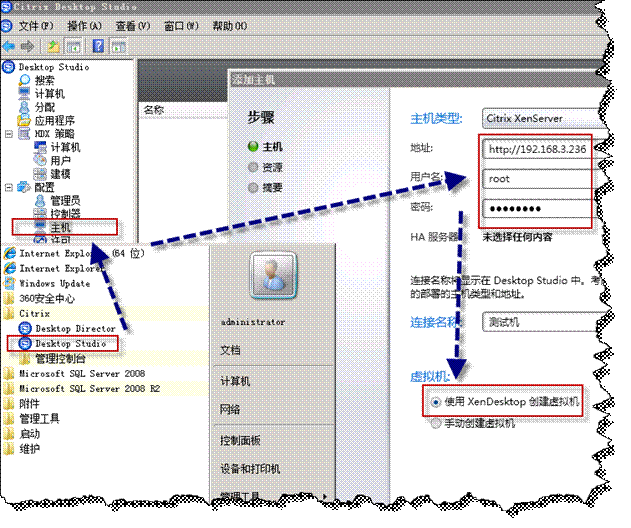This screenshot has height=528, width=631.
Task: Click the action pane toolbar icon
Action: 118,46
